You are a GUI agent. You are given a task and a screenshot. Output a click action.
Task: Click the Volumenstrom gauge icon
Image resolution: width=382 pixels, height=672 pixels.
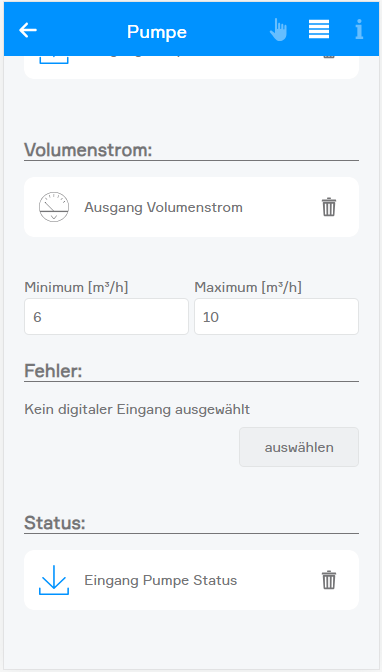click(54, 207)
